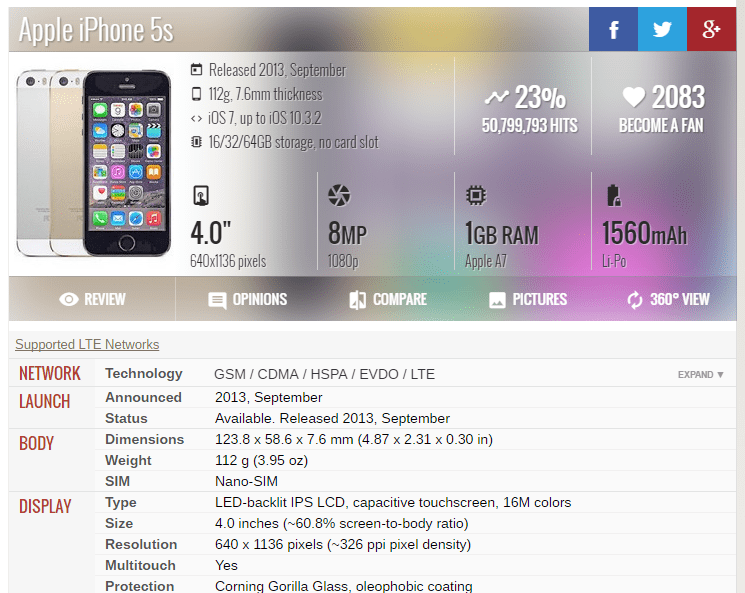Click the display size touchscreen icon
The height and width of the screenshot is (593, 745).
pyautogui.click(x=201, y=195)
